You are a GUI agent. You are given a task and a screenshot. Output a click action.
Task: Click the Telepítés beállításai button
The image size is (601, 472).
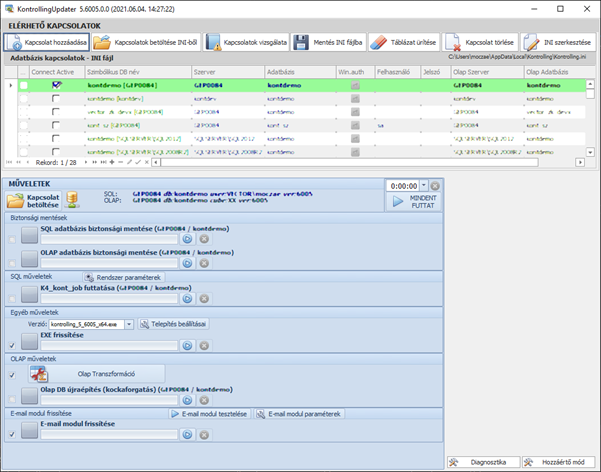pyautogui.click(x=174, y=325)
